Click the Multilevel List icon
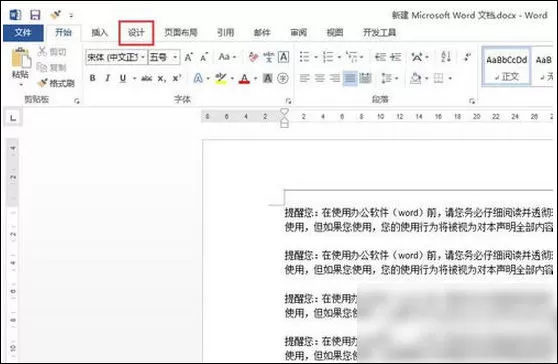Screen dimensions: 558x364 (x=352, y=57)
